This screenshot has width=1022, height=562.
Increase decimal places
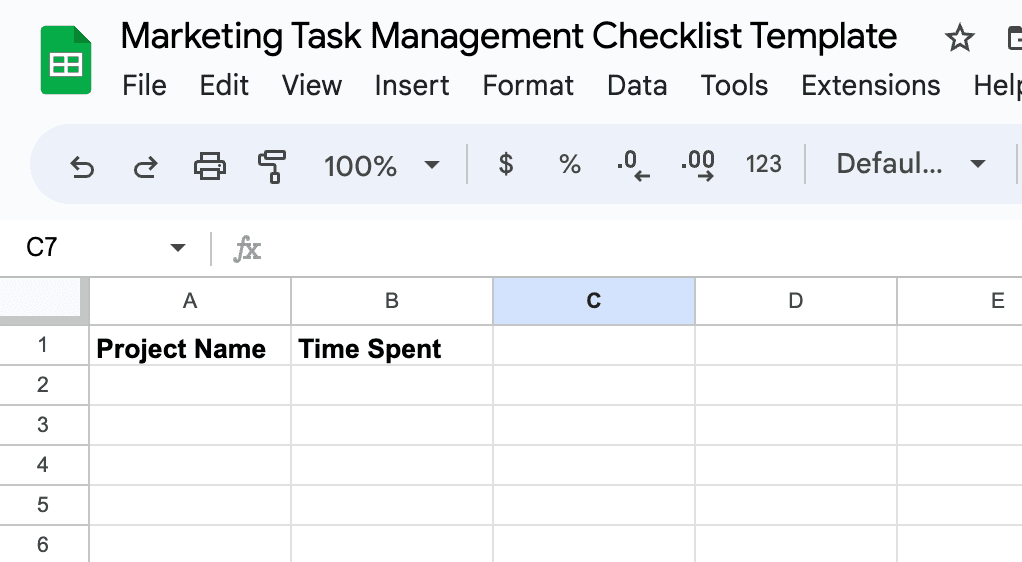[x=698, y=165]
